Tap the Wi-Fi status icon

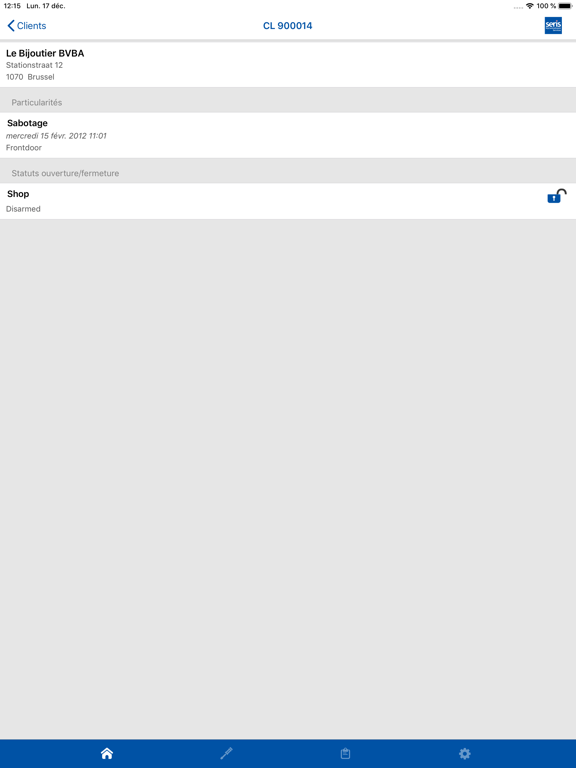pos(529,6)
